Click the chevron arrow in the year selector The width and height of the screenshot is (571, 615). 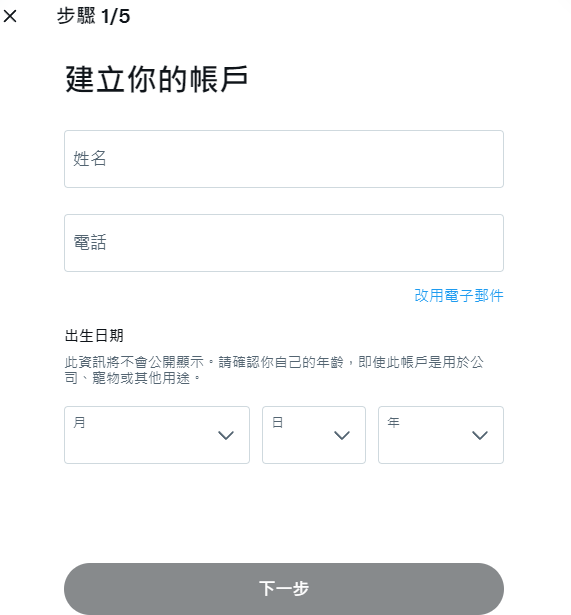pos(480,435)
